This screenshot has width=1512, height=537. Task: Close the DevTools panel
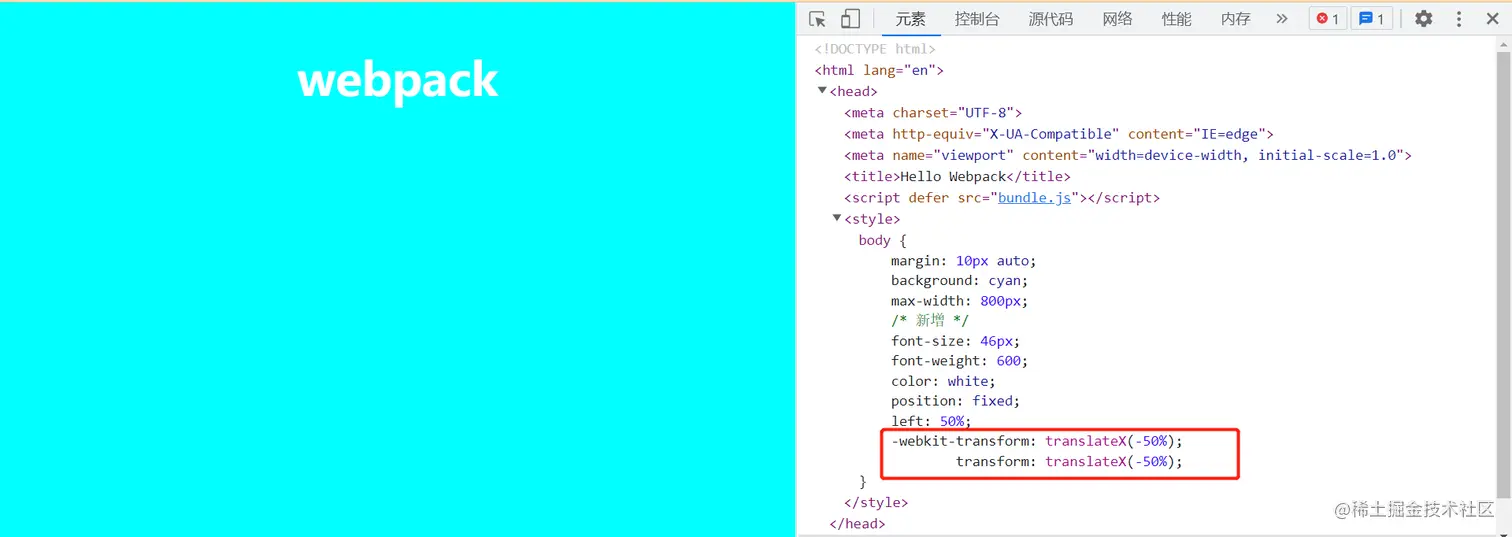pos(1492,19)
